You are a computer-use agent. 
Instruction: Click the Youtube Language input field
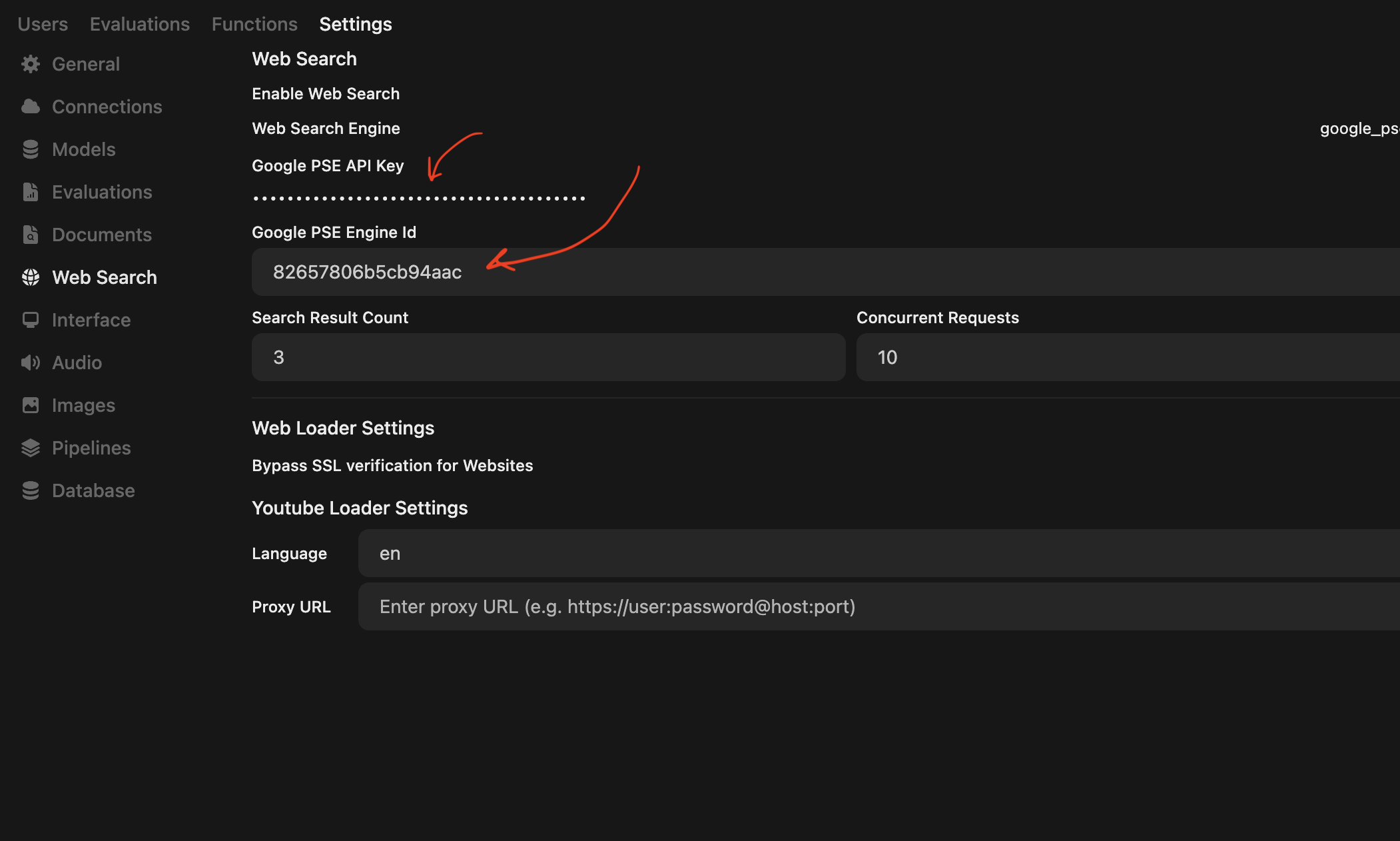click(x=879, y=553)
